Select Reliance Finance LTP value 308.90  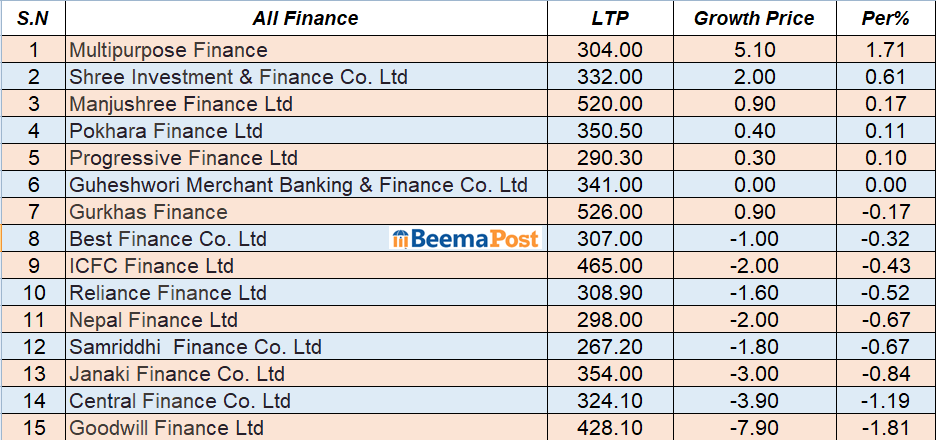pyautogui.click(x=609, y=293)
